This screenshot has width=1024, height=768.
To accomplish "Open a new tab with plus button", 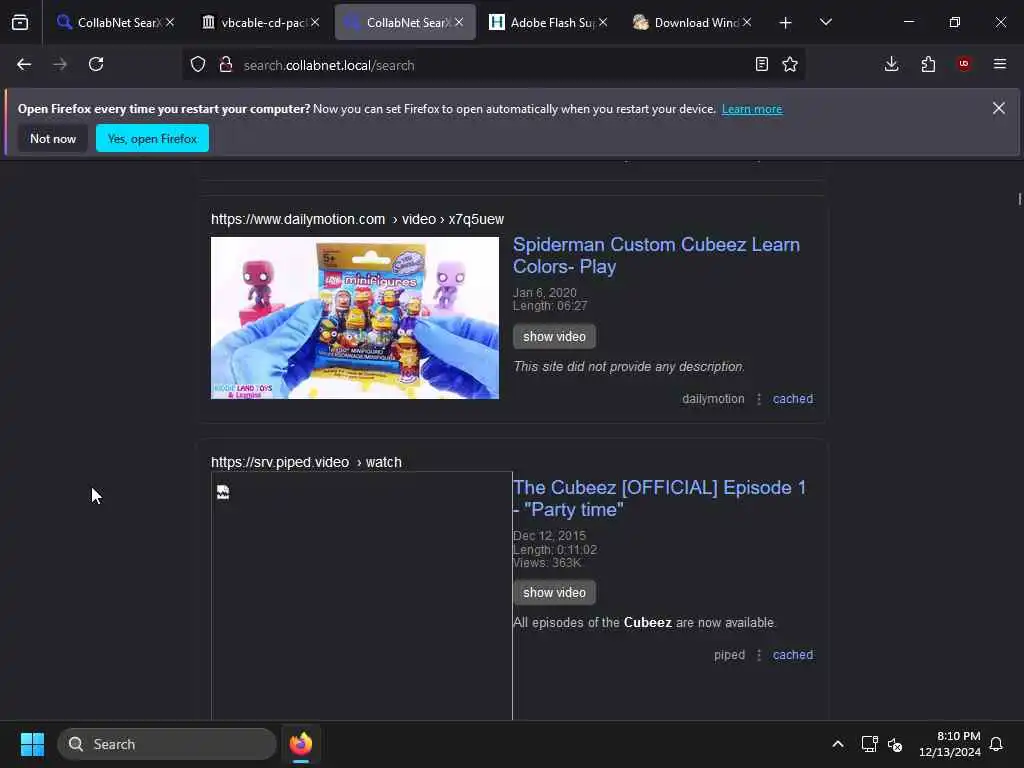I will [x=786, y=23].
